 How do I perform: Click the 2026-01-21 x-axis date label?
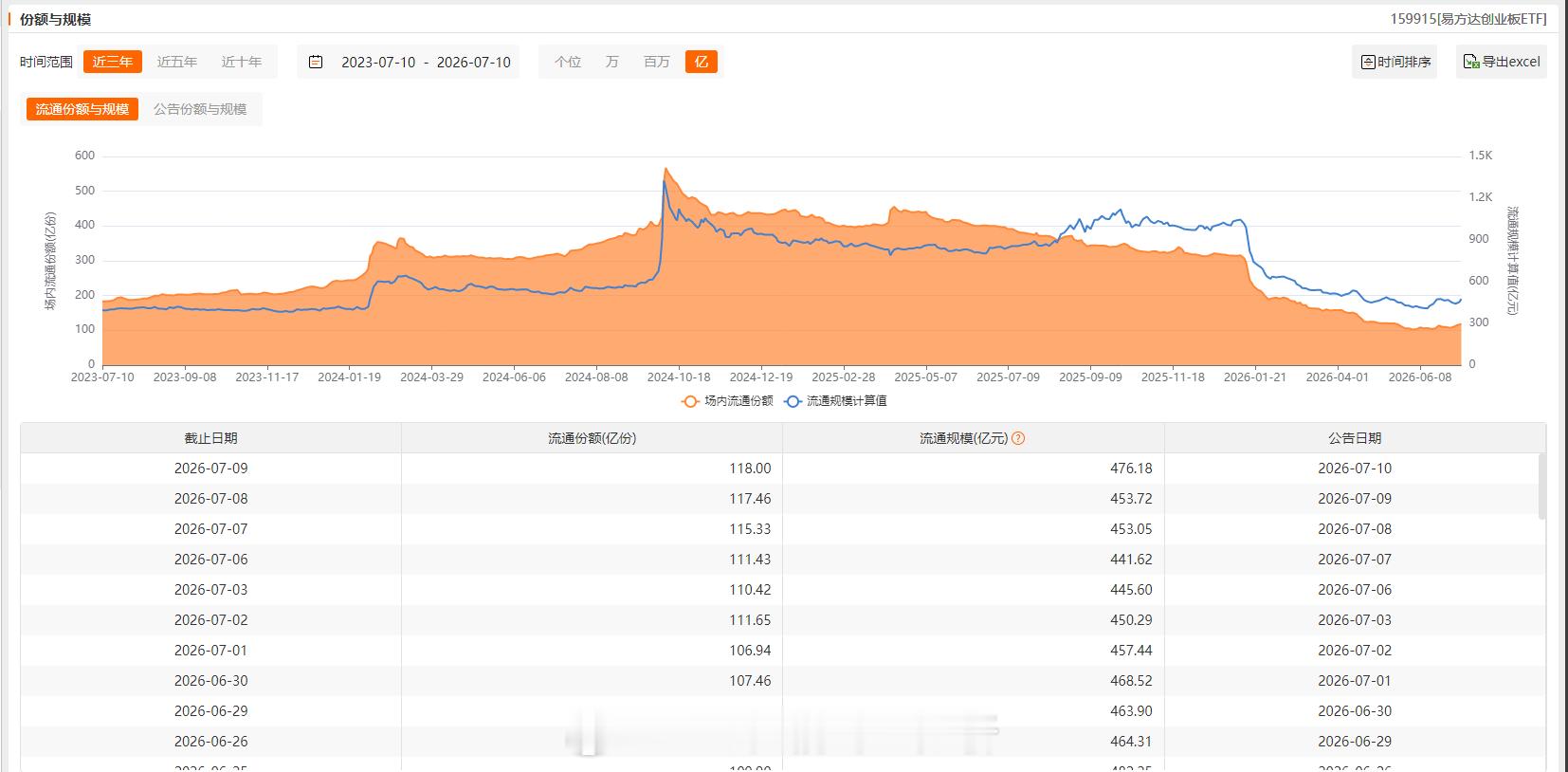coord(1255,377)
